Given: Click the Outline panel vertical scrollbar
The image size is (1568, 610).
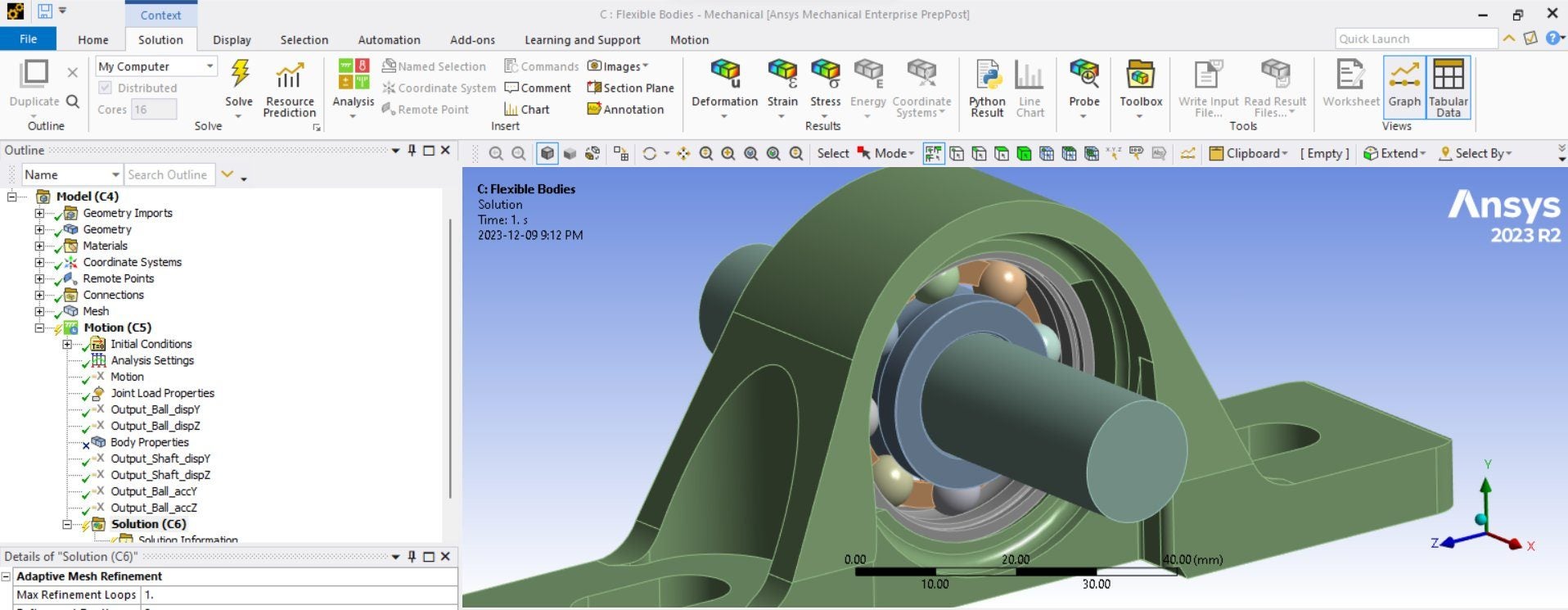Looking at the screenshot, I should pos(450,360).
